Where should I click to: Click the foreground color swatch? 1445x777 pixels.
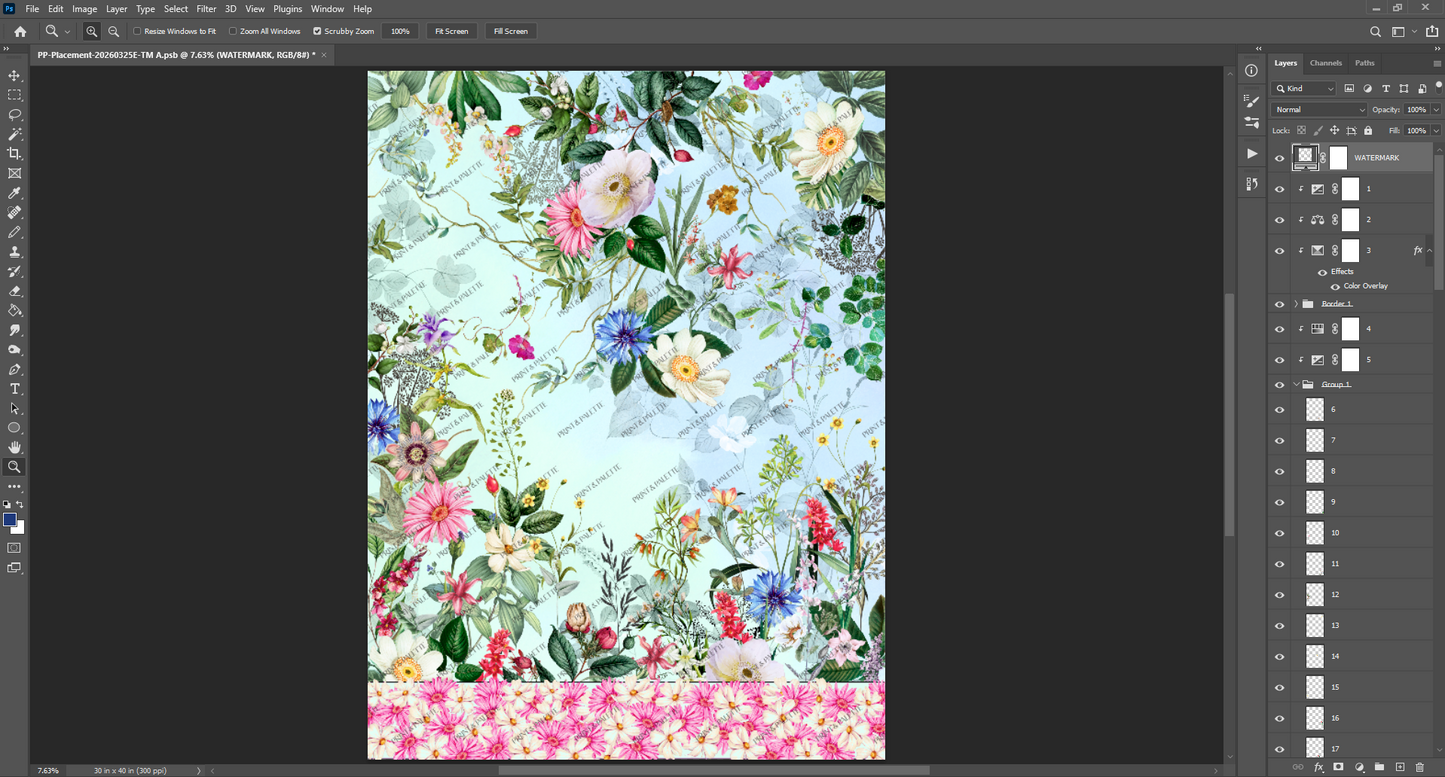10,520
